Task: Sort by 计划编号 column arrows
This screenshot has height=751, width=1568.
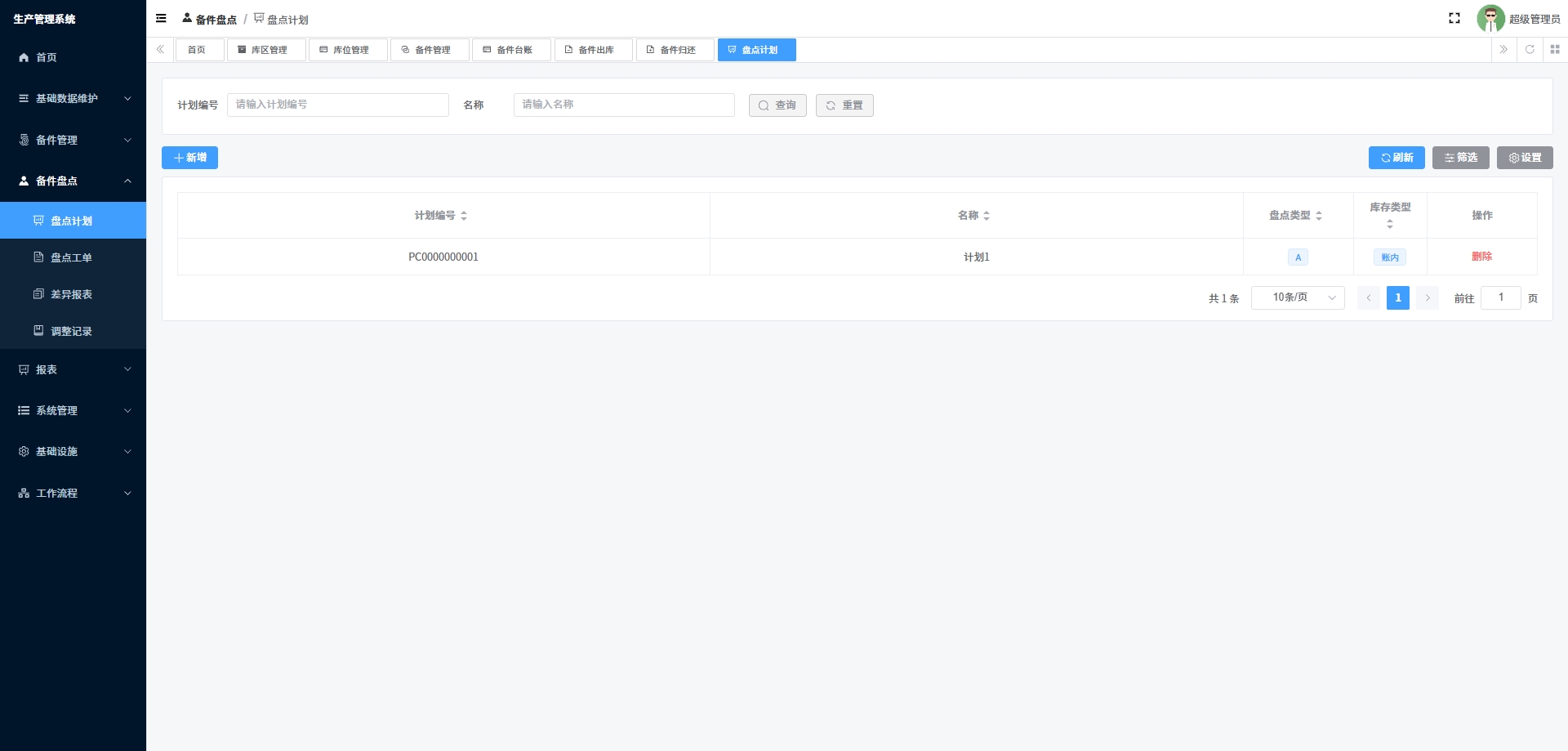Action: click(464, 216)
